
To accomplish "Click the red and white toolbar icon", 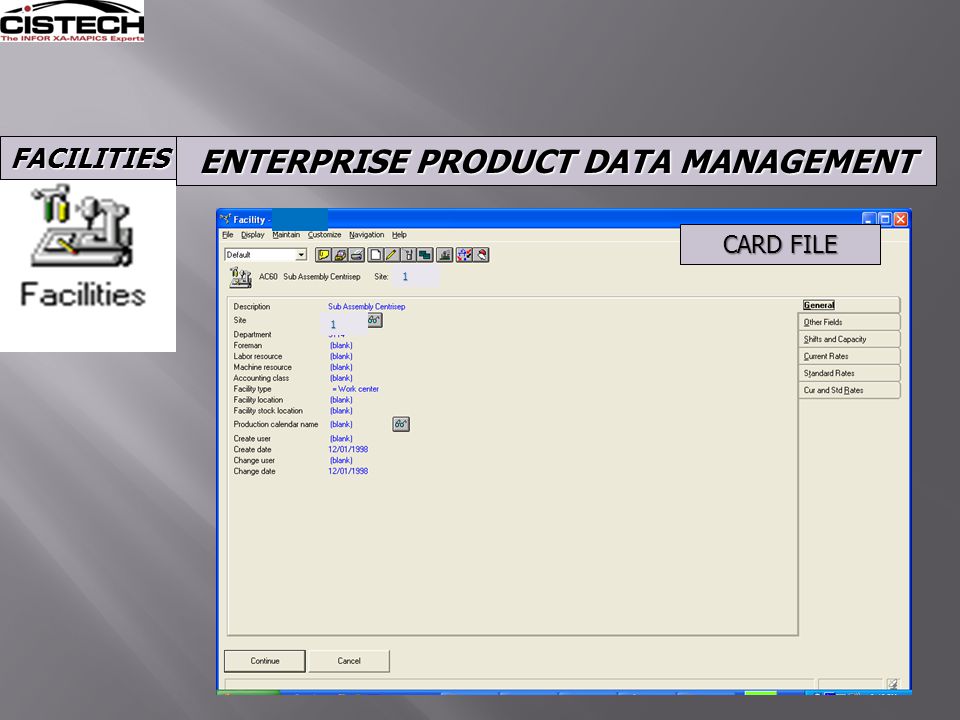I will click(x=481, y=255).
